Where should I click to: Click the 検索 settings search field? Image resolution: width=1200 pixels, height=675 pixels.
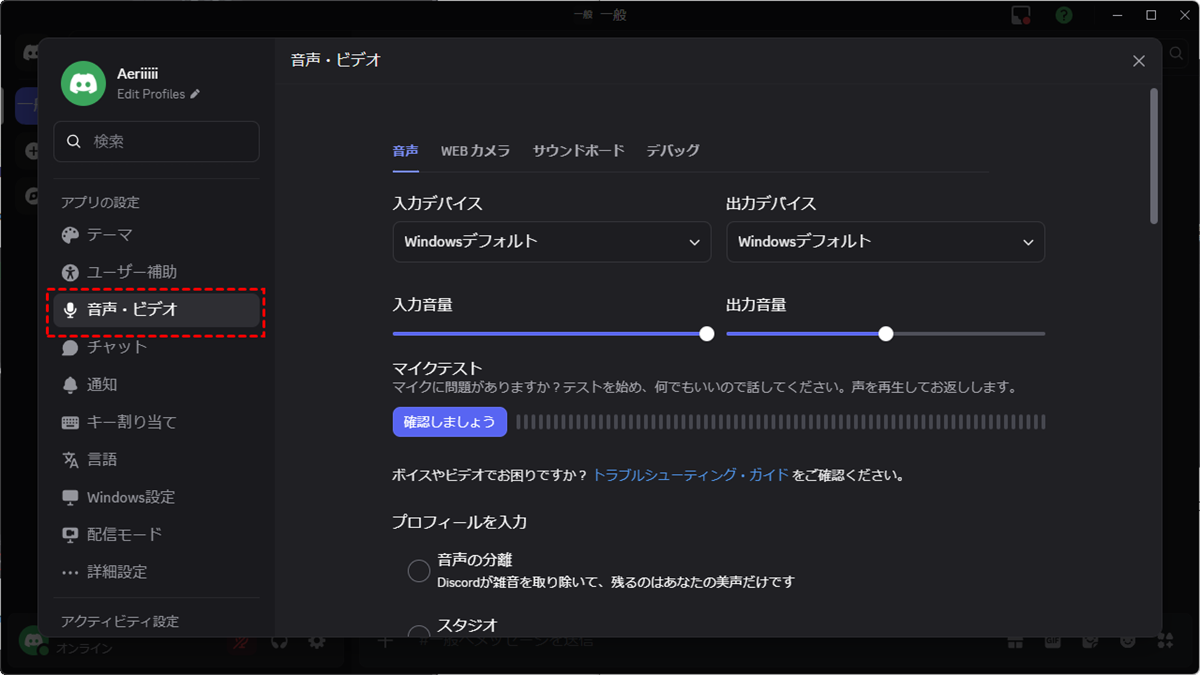coord(156,142)
